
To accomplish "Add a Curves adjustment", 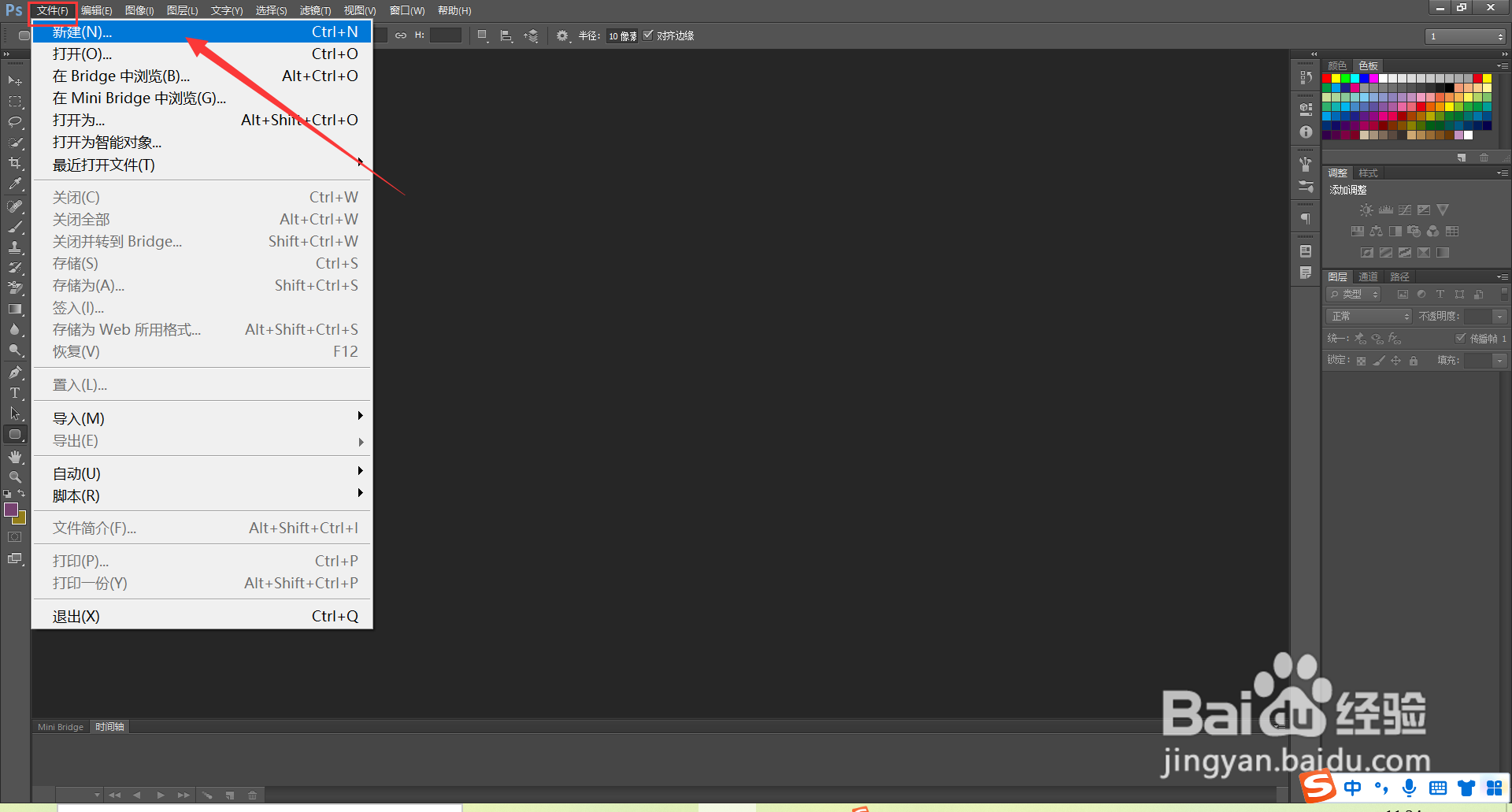I will coord(1404,209).
